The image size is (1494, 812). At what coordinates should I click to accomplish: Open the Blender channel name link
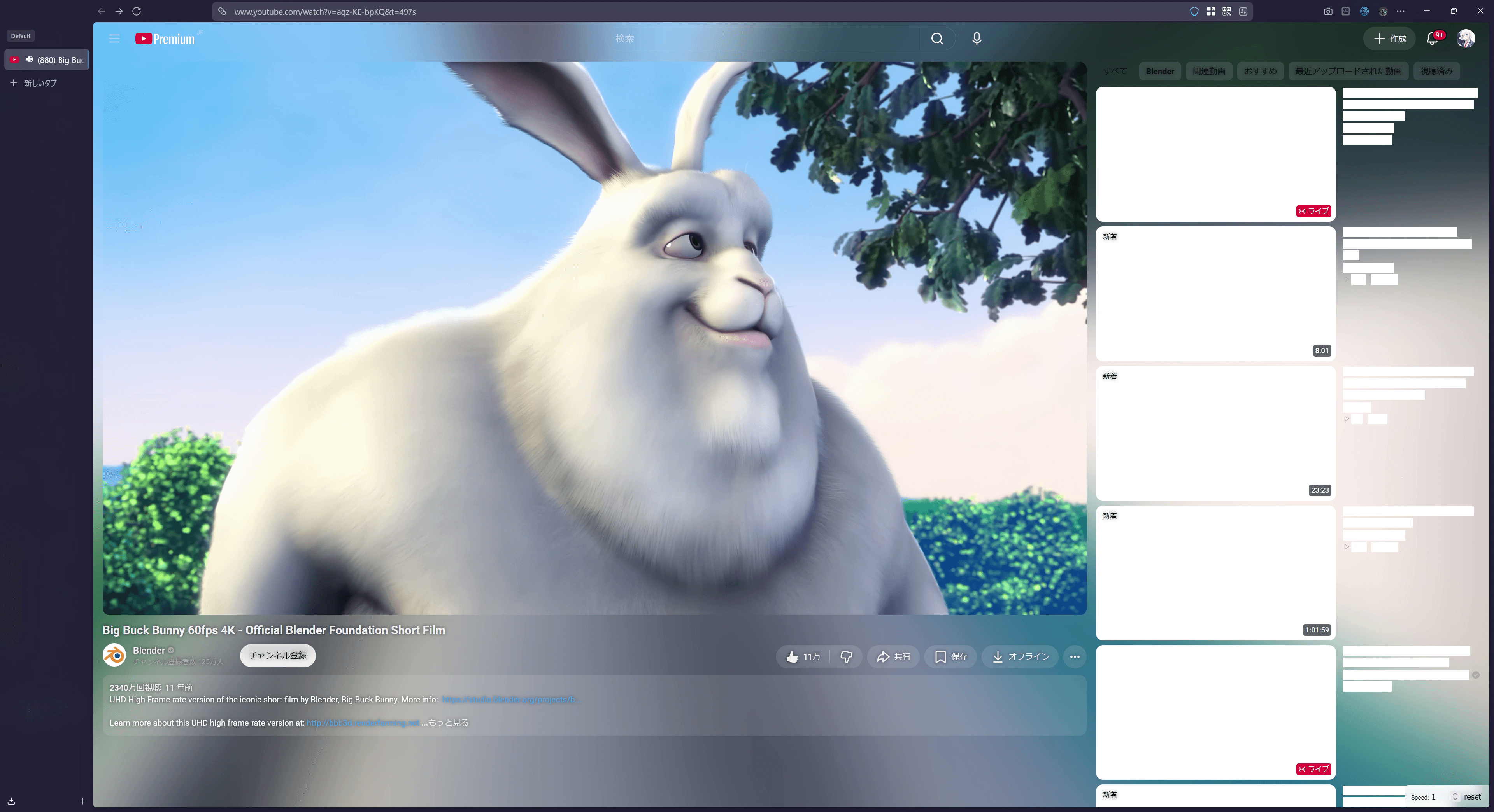[x=149, y=650]
